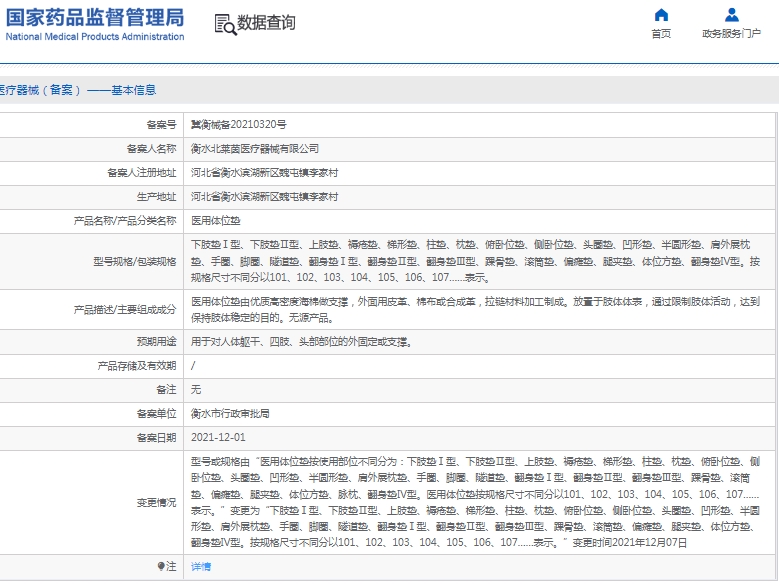Click the 注 marker icon in last row

tap(160, 566)
